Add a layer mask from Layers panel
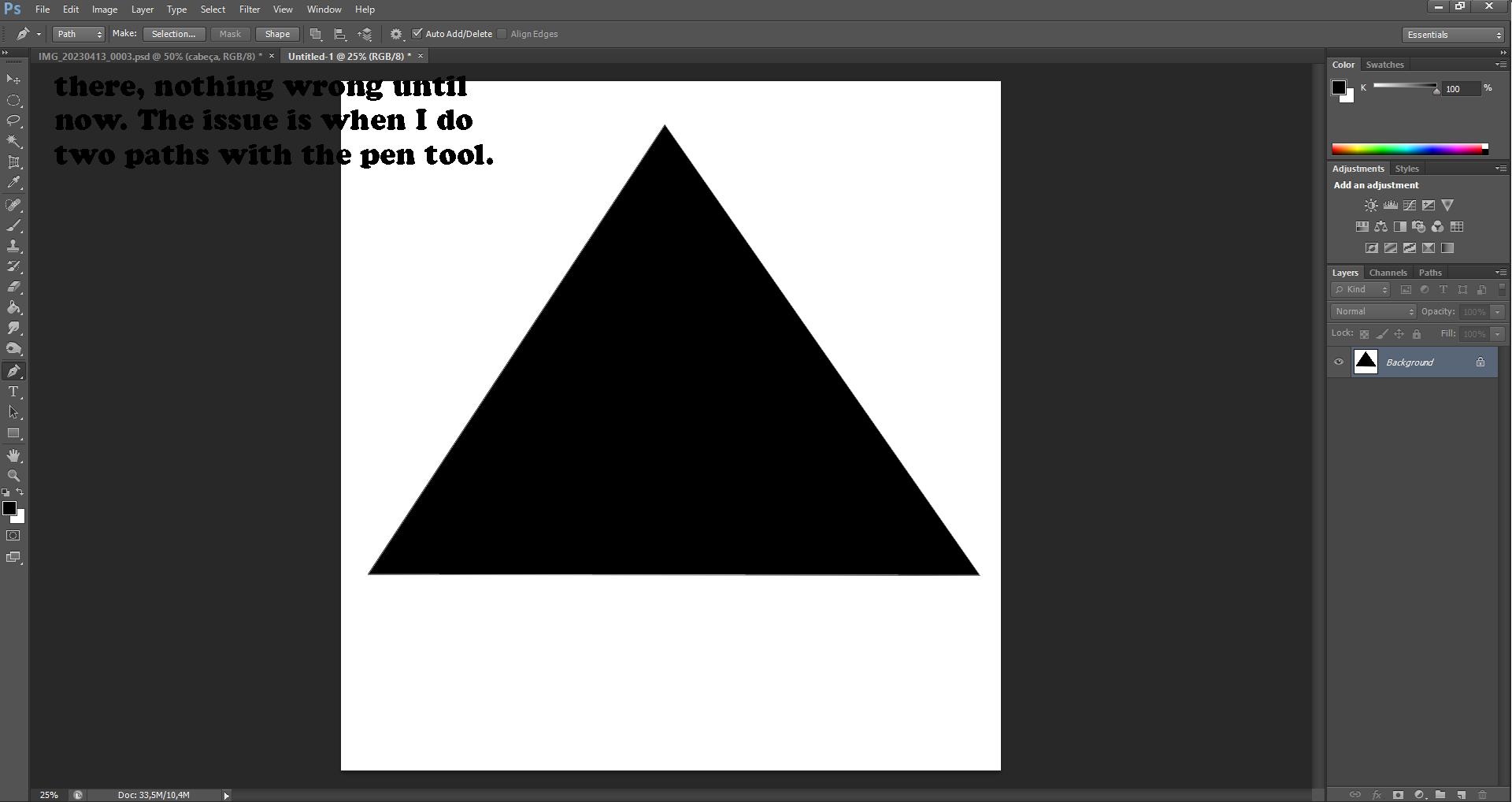The height and width of the screenshot is (802, 1512). click(1398, 795)
